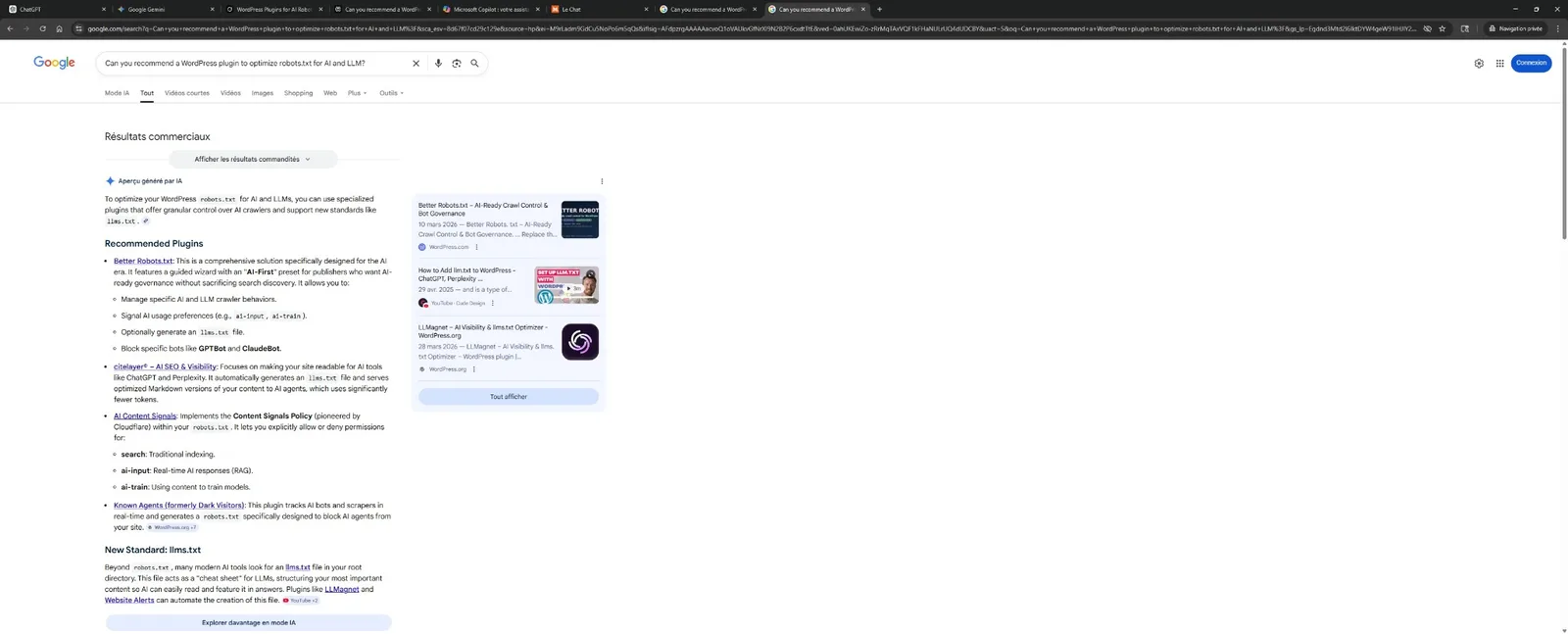Select the 'Shopping' search tab
The image size is (1568, 634).
(298, 93)
